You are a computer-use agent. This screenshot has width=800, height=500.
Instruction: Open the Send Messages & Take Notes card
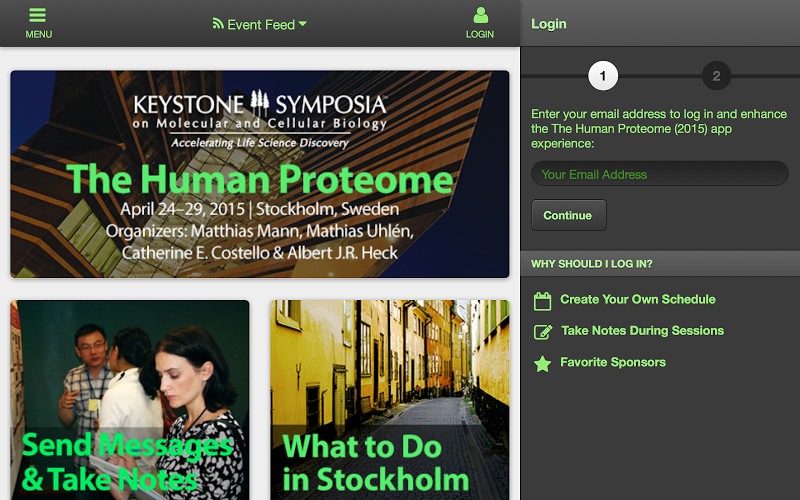(130, 400)
